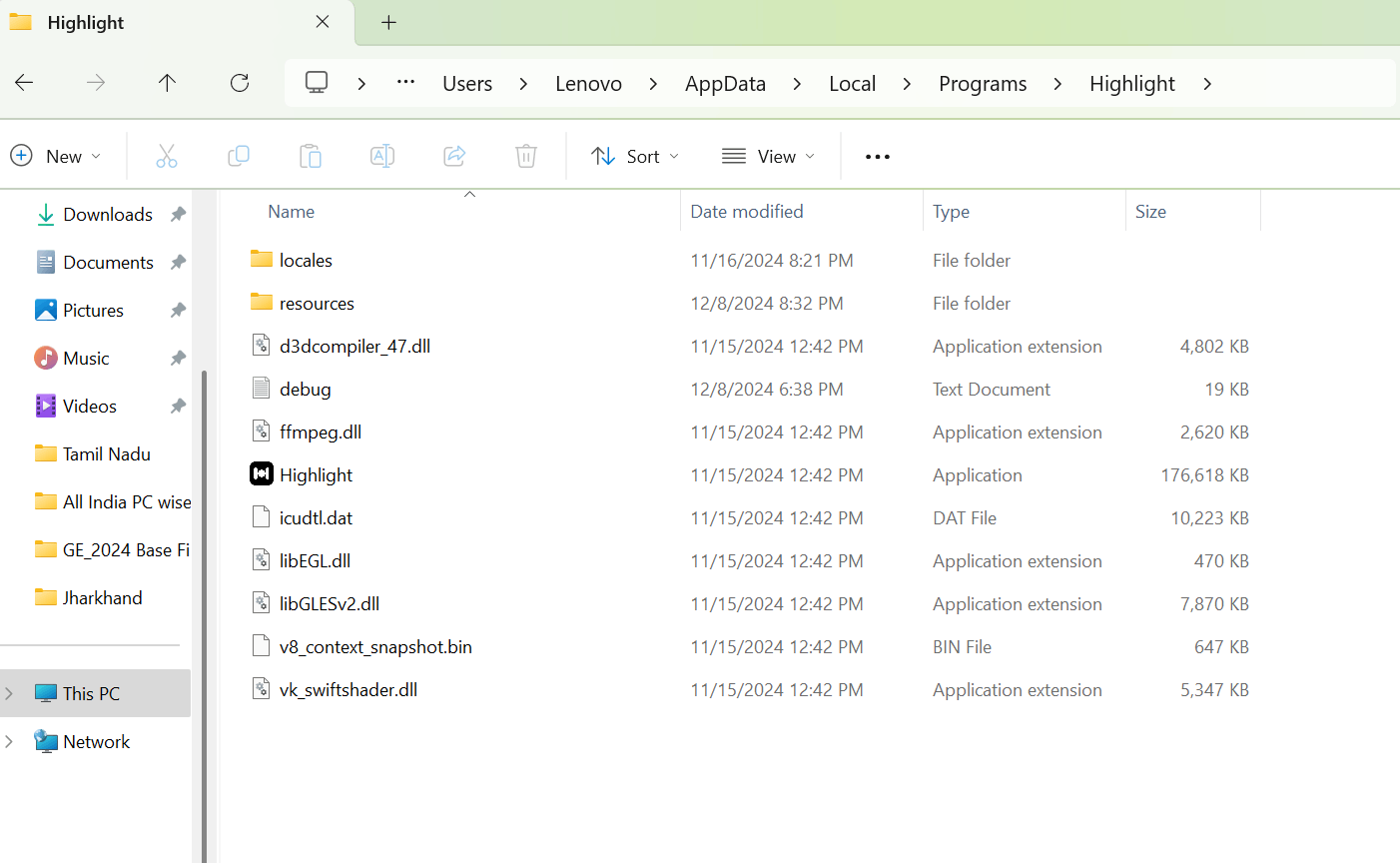Navigate to AppData in the address bar
The image size is (1400, 863).
(x=725, y=84)
